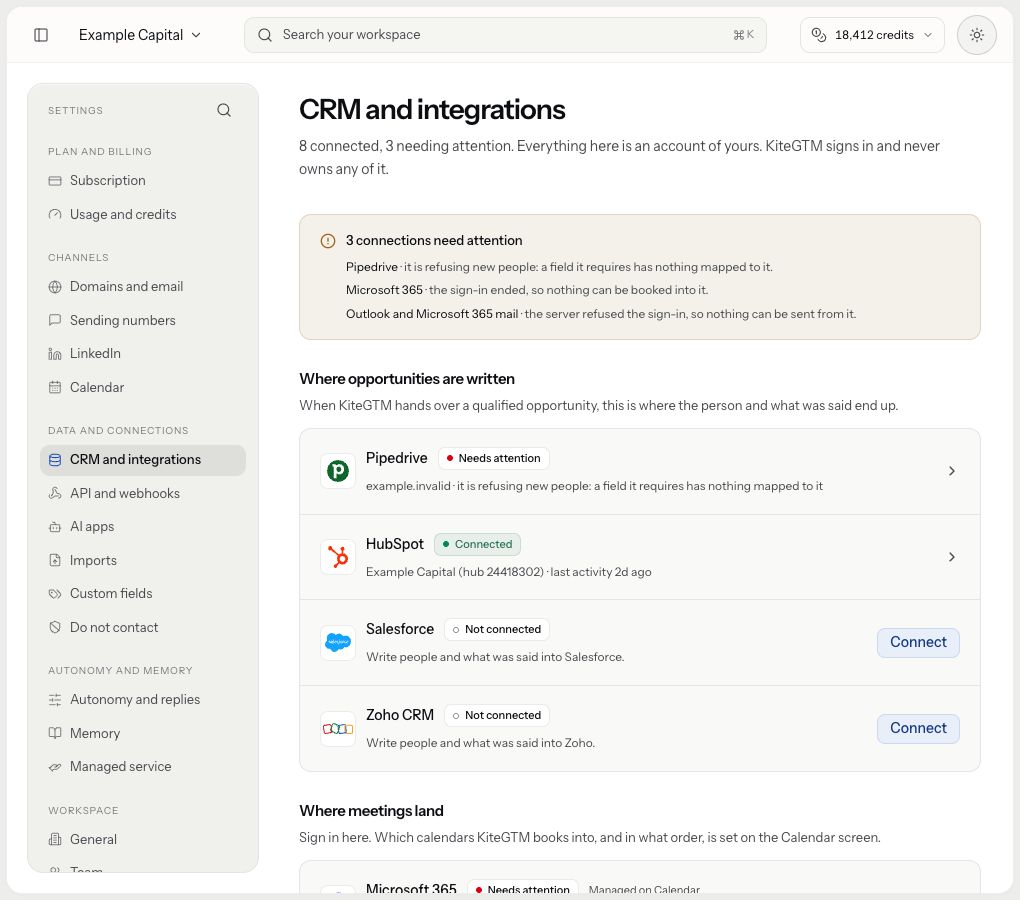The image size is (1020, 900).
Task: Open General workspace settings
Action: [x=142, y=840]
